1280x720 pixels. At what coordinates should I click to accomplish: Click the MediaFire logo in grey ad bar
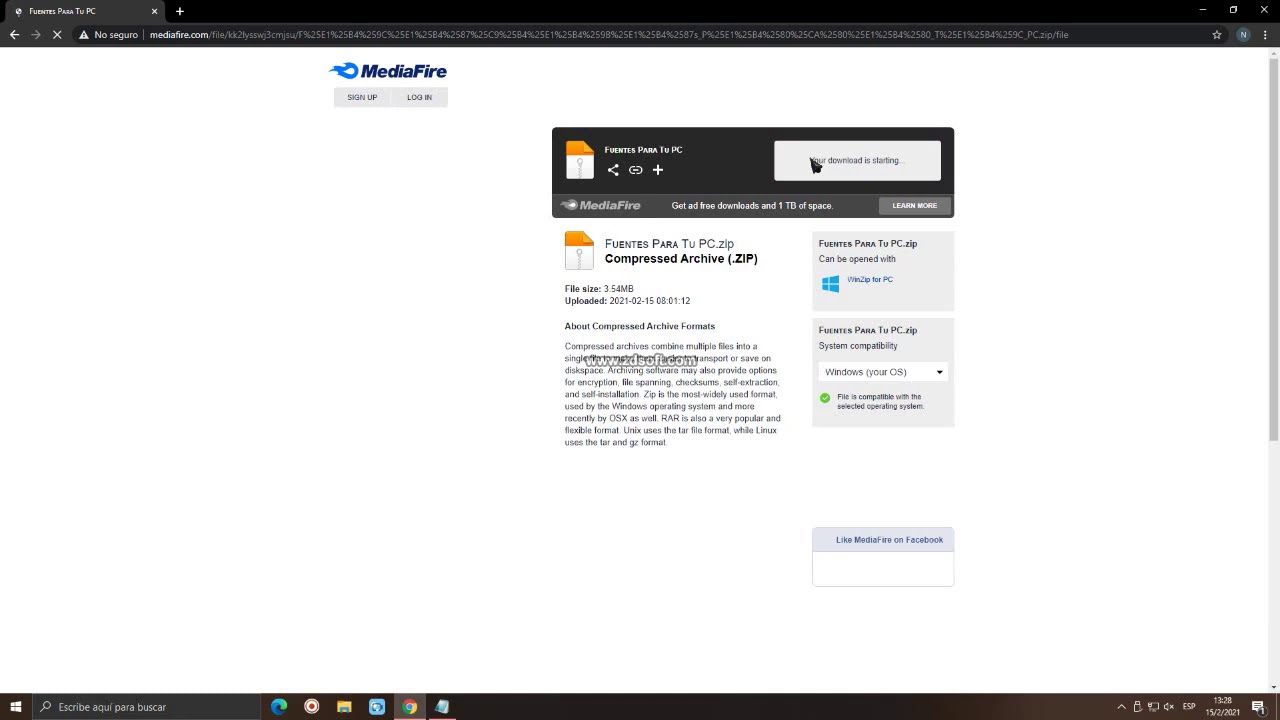point(600,205)
